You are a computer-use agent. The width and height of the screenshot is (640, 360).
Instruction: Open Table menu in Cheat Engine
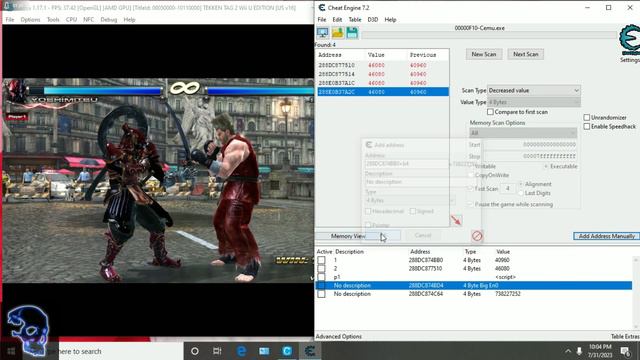[355, 20]
